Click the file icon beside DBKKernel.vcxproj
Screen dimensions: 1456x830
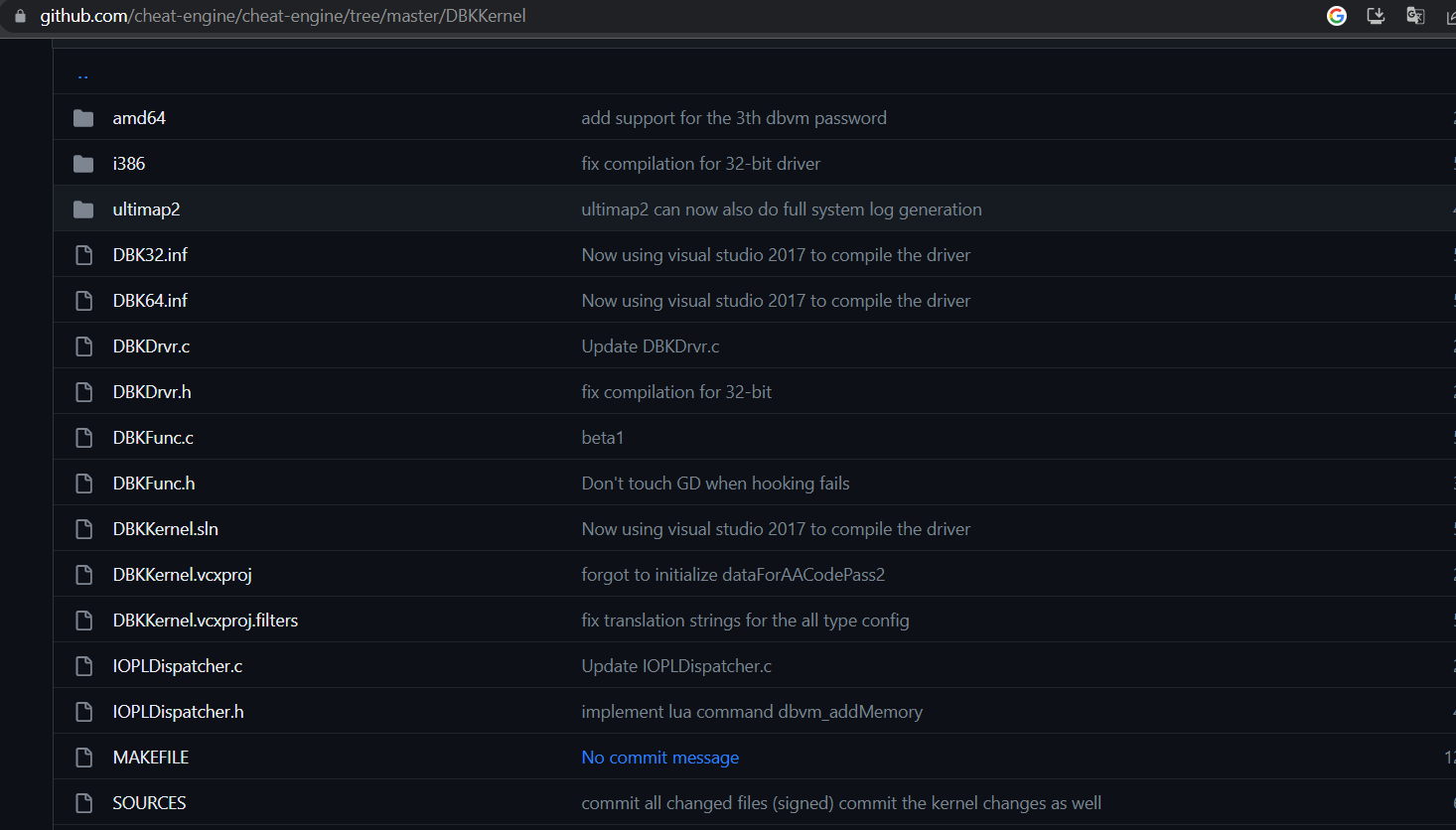click(84, 575)
